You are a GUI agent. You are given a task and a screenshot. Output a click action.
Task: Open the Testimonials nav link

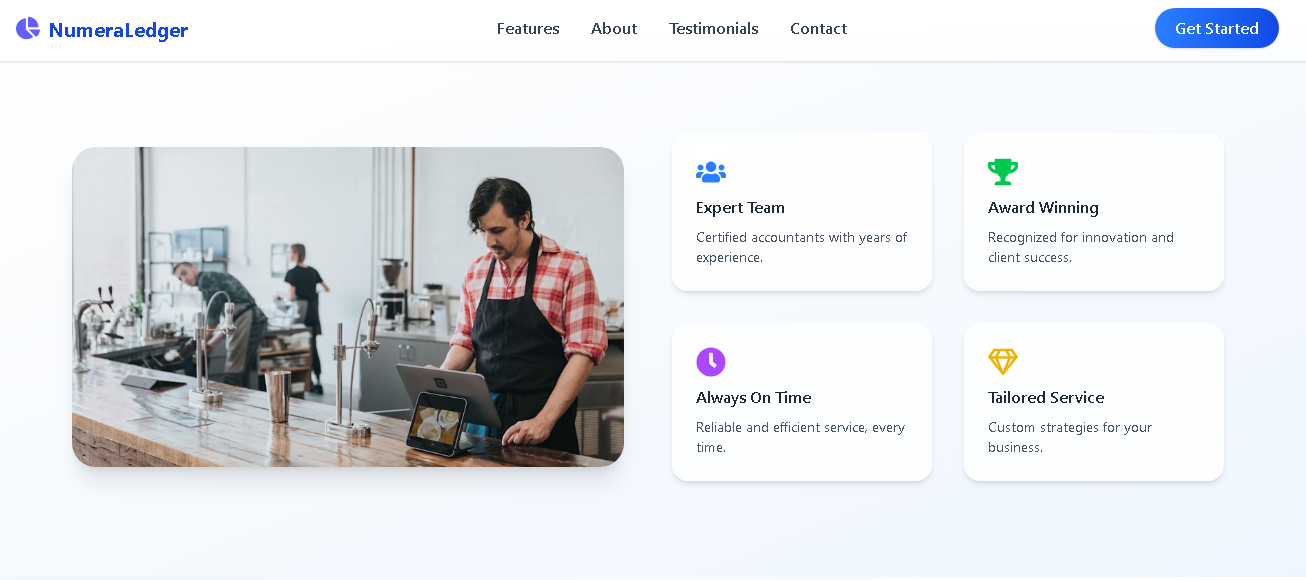click(714, 29)
